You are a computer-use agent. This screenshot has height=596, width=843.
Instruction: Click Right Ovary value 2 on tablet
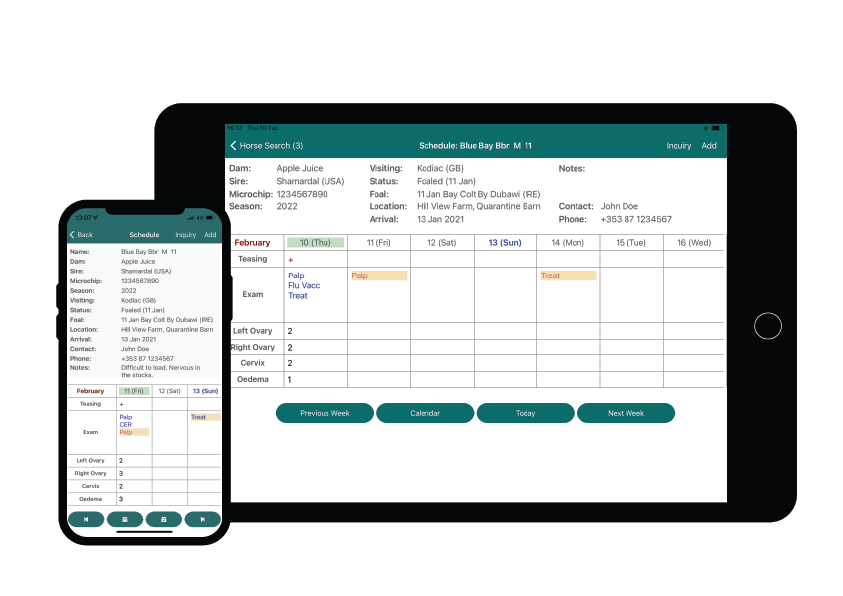(290, 348)
